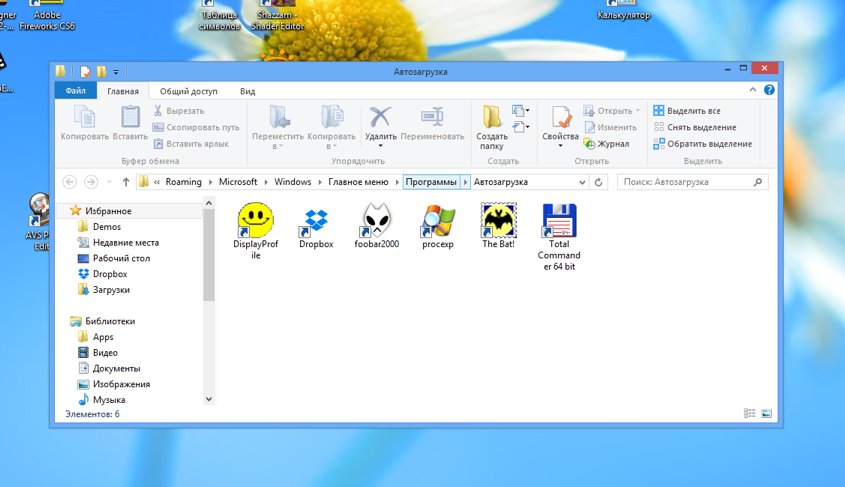The width and height of the screenshot is (845, 487).
Task: Open the Вид ribbon tab
Action: click(x=247, y=91)
